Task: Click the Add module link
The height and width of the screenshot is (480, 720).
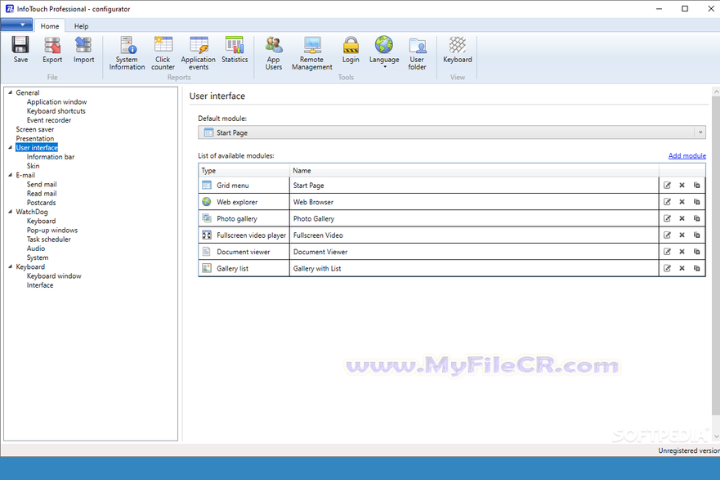Action: point(687,156)
